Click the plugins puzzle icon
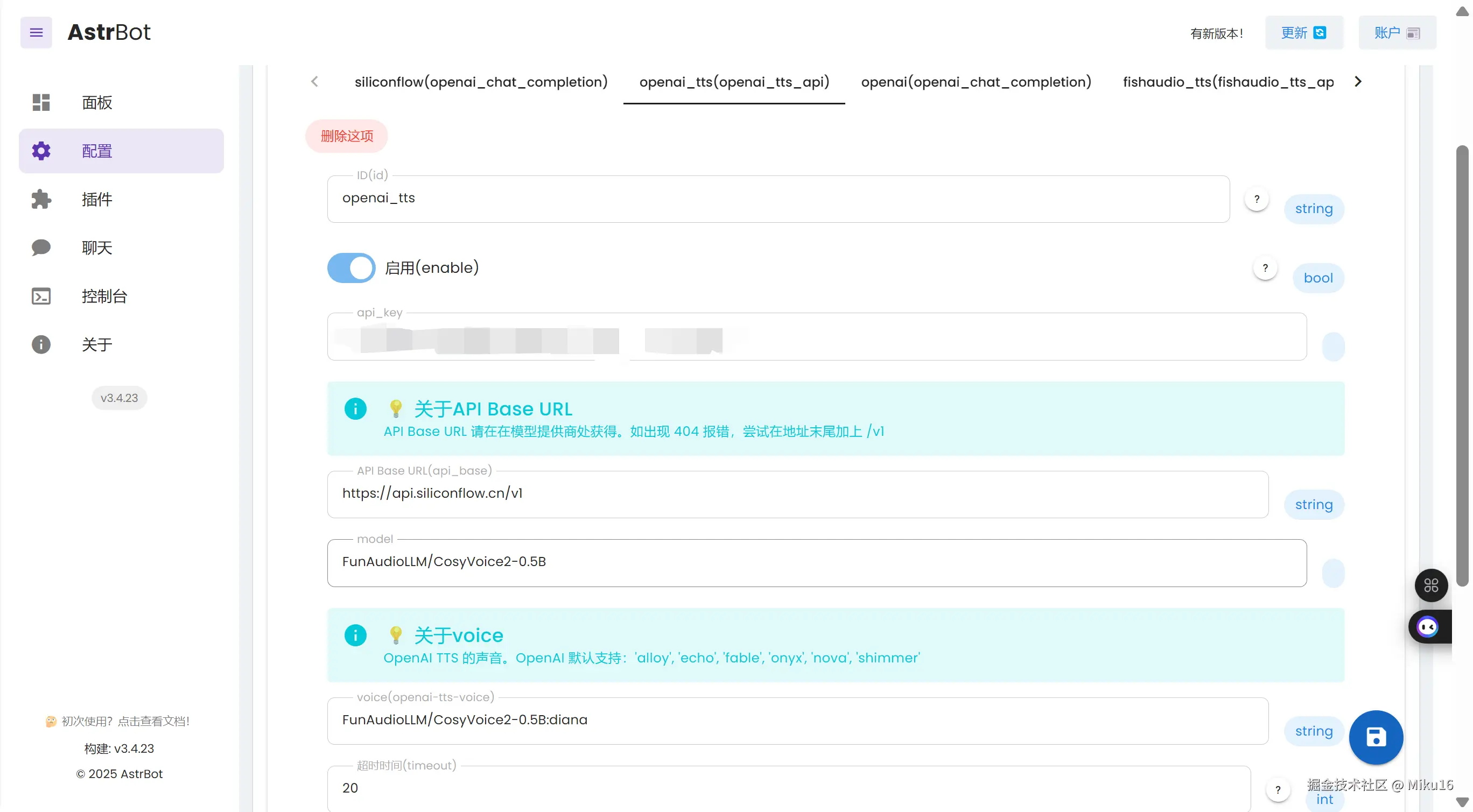Viewport: 1473px width, 812px height. click(x=41, y=199)
